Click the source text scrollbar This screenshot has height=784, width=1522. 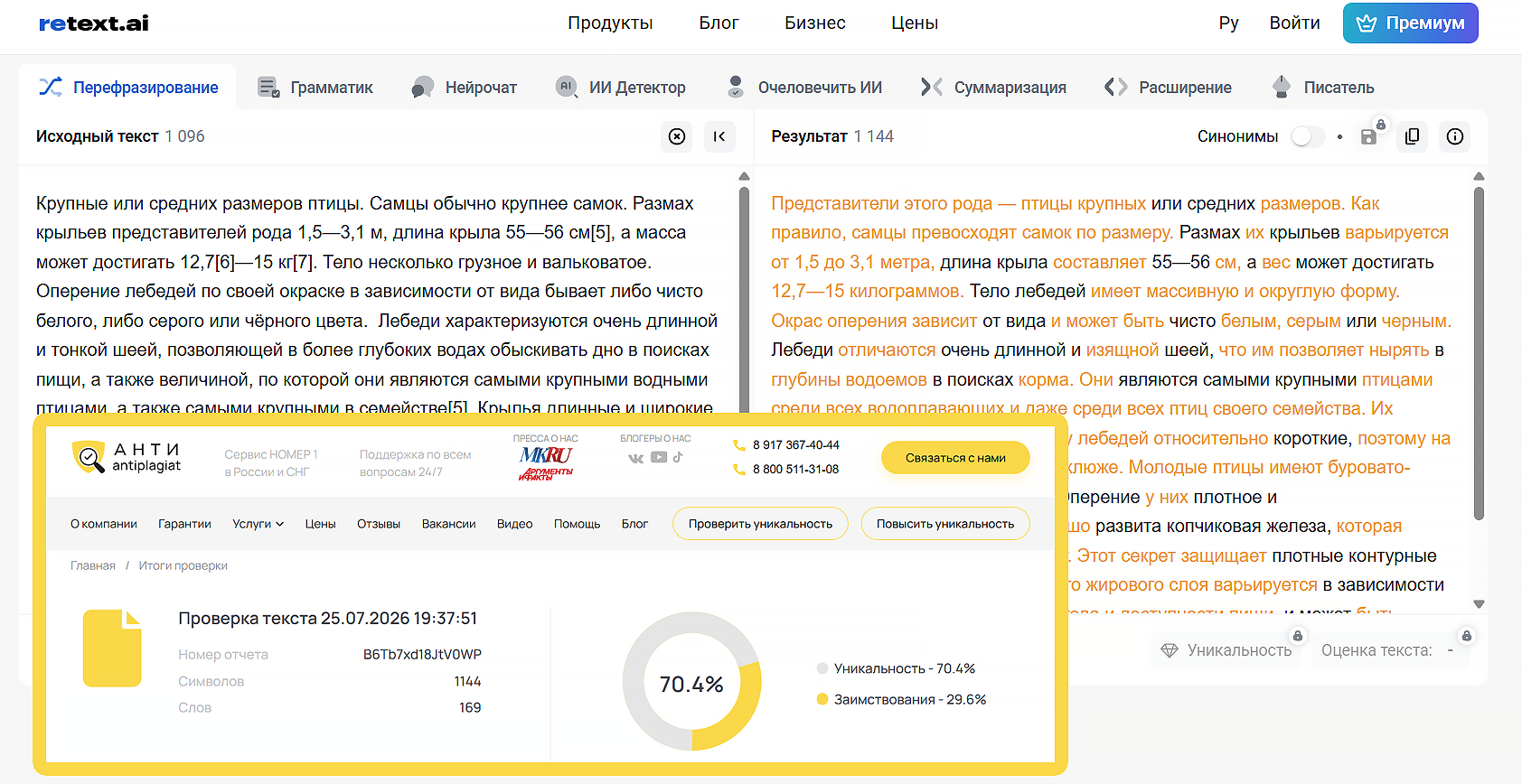(744, 298)
